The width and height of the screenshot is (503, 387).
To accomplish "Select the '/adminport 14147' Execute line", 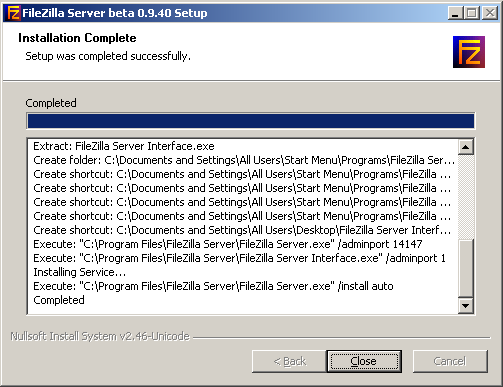I will pyautogui.click(x=228, y=244).
